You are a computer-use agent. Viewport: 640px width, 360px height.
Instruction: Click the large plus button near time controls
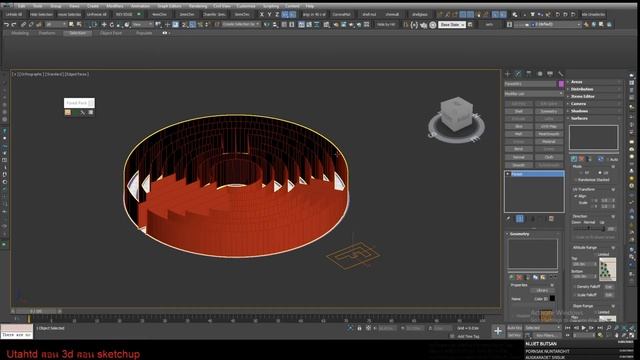pyautogui.click(x=498, y=331)
